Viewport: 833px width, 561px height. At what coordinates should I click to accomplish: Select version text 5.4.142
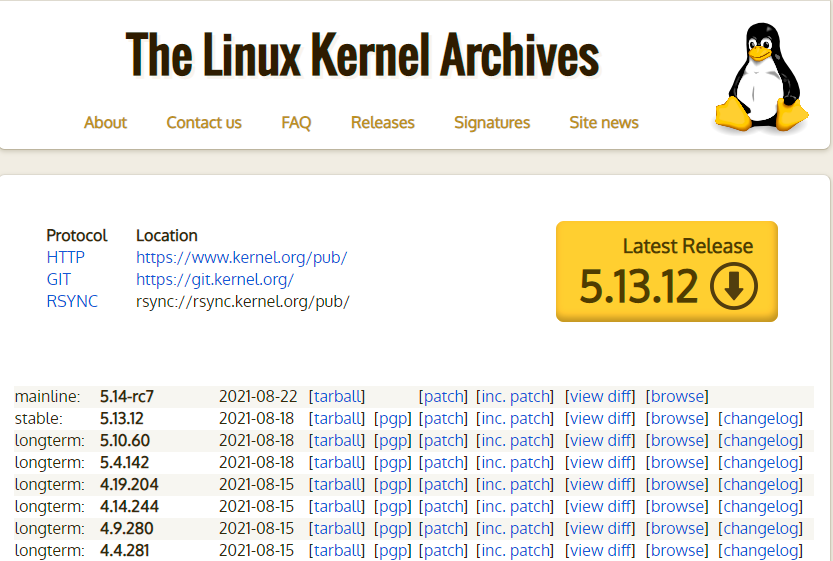[124, 463]
